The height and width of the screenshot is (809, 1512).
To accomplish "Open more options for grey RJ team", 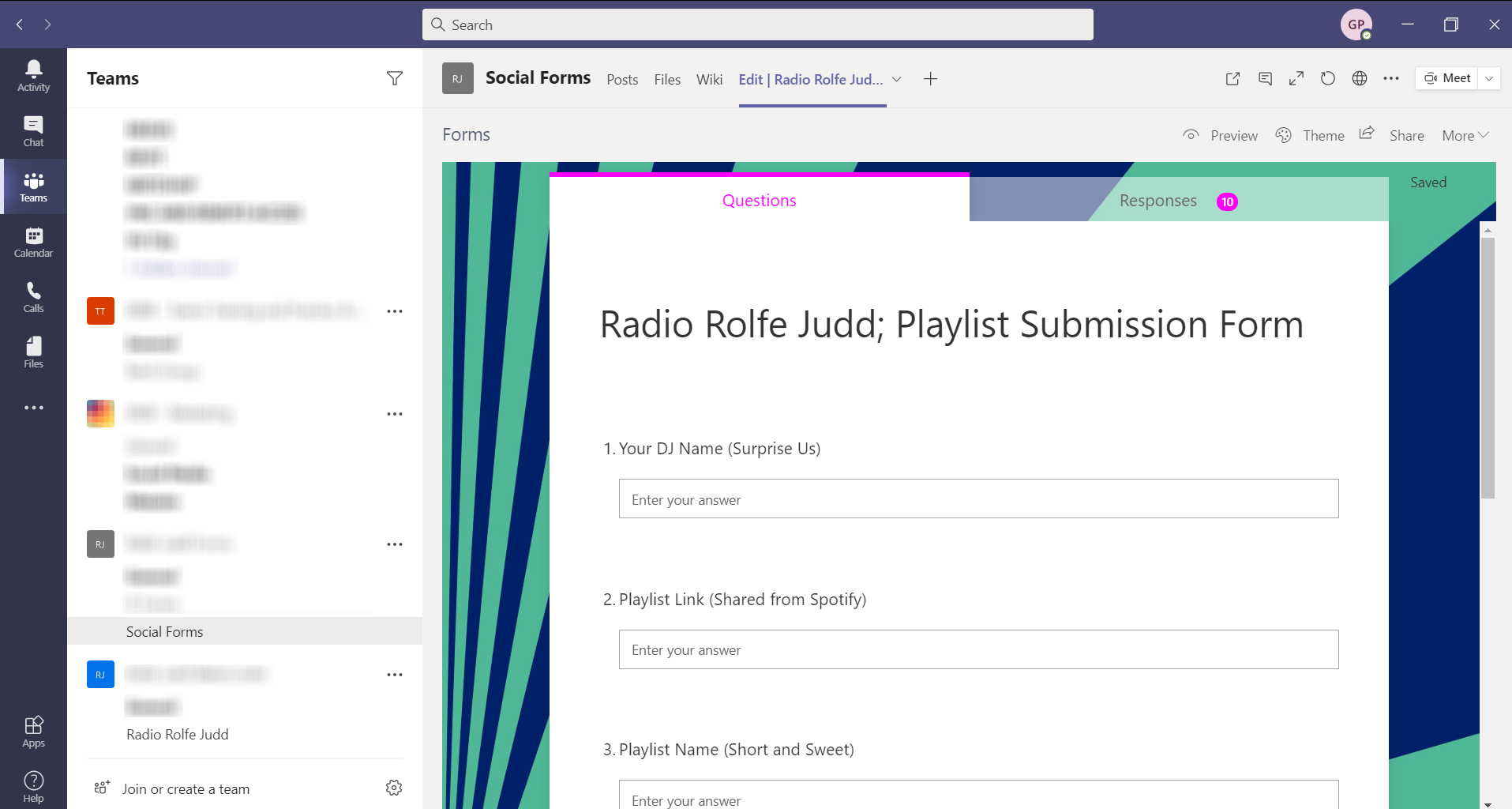I will pos(395,544).
